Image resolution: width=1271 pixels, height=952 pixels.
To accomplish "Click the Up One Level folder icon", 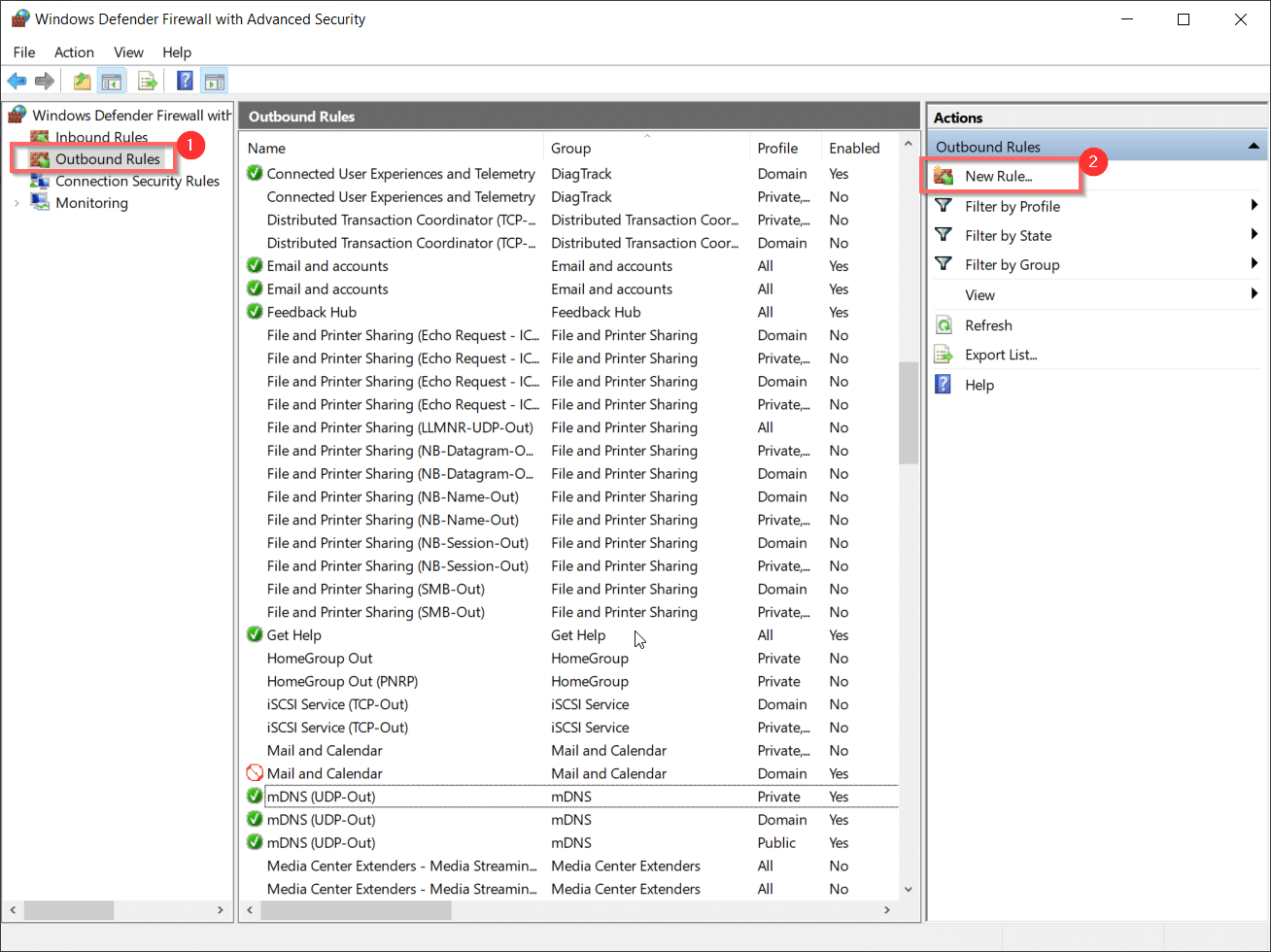I will tap(83, 82).
